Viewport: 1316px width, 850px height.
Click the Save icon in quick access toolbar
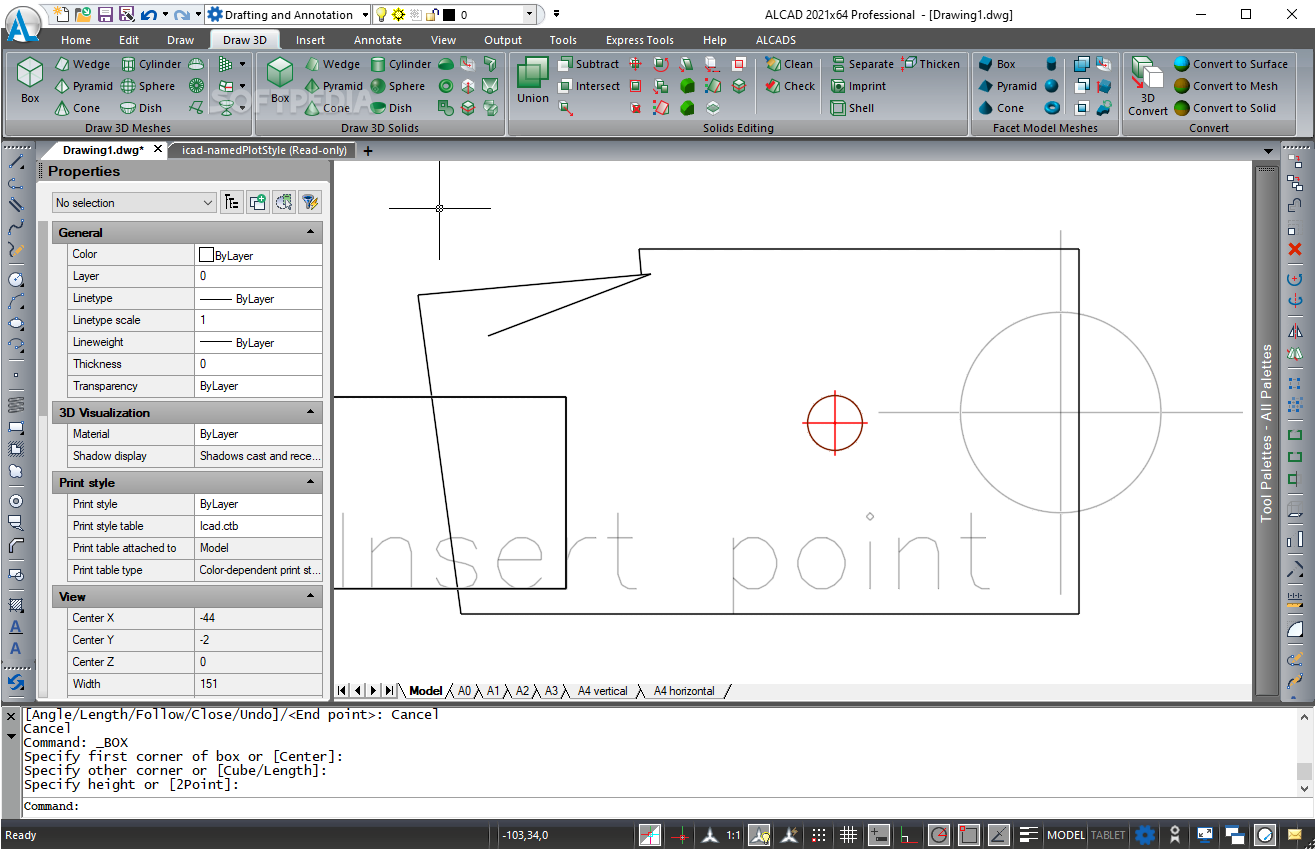[105, 15]
